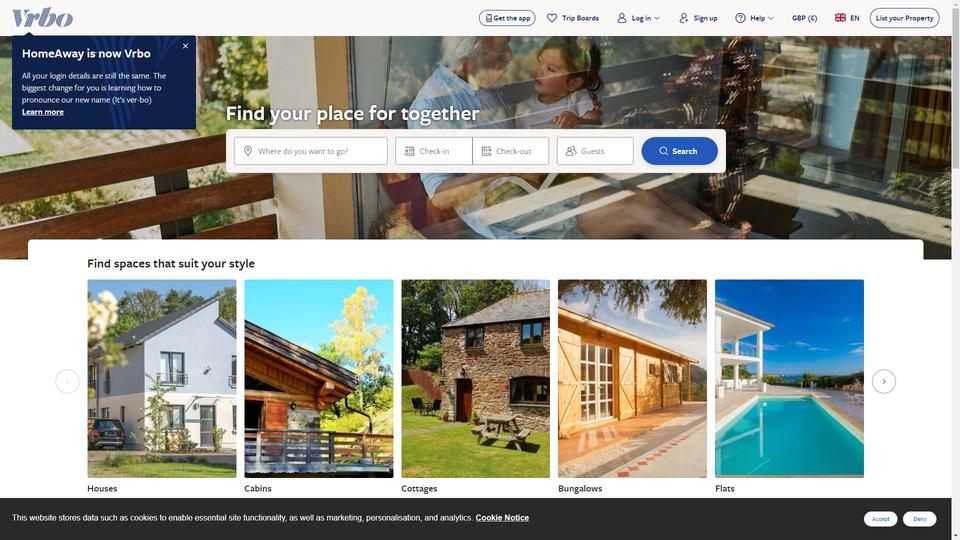Open the GBP (£) currency selector
This screenshot has width=960, height=540.
(x=804, y=18)
